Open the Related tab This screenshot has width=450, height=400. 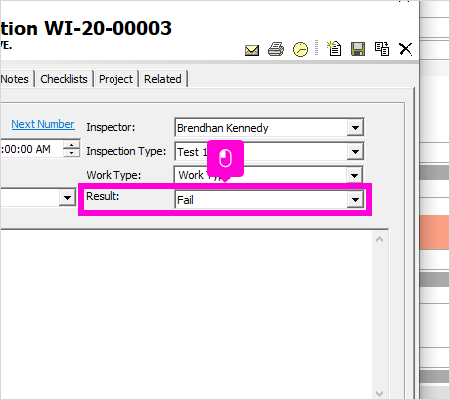pos(163,79)
